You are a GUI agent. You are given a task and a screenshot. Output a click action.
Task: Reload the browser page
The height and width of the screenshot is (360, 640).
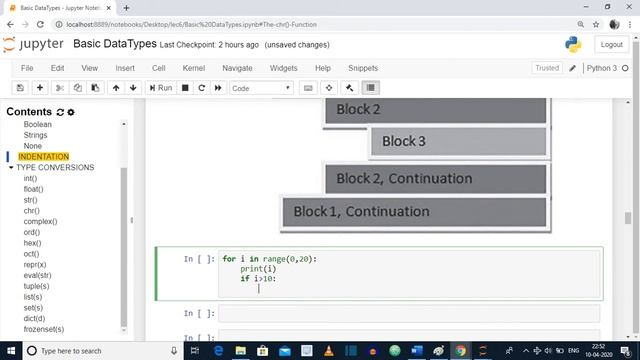coord(40,24)
